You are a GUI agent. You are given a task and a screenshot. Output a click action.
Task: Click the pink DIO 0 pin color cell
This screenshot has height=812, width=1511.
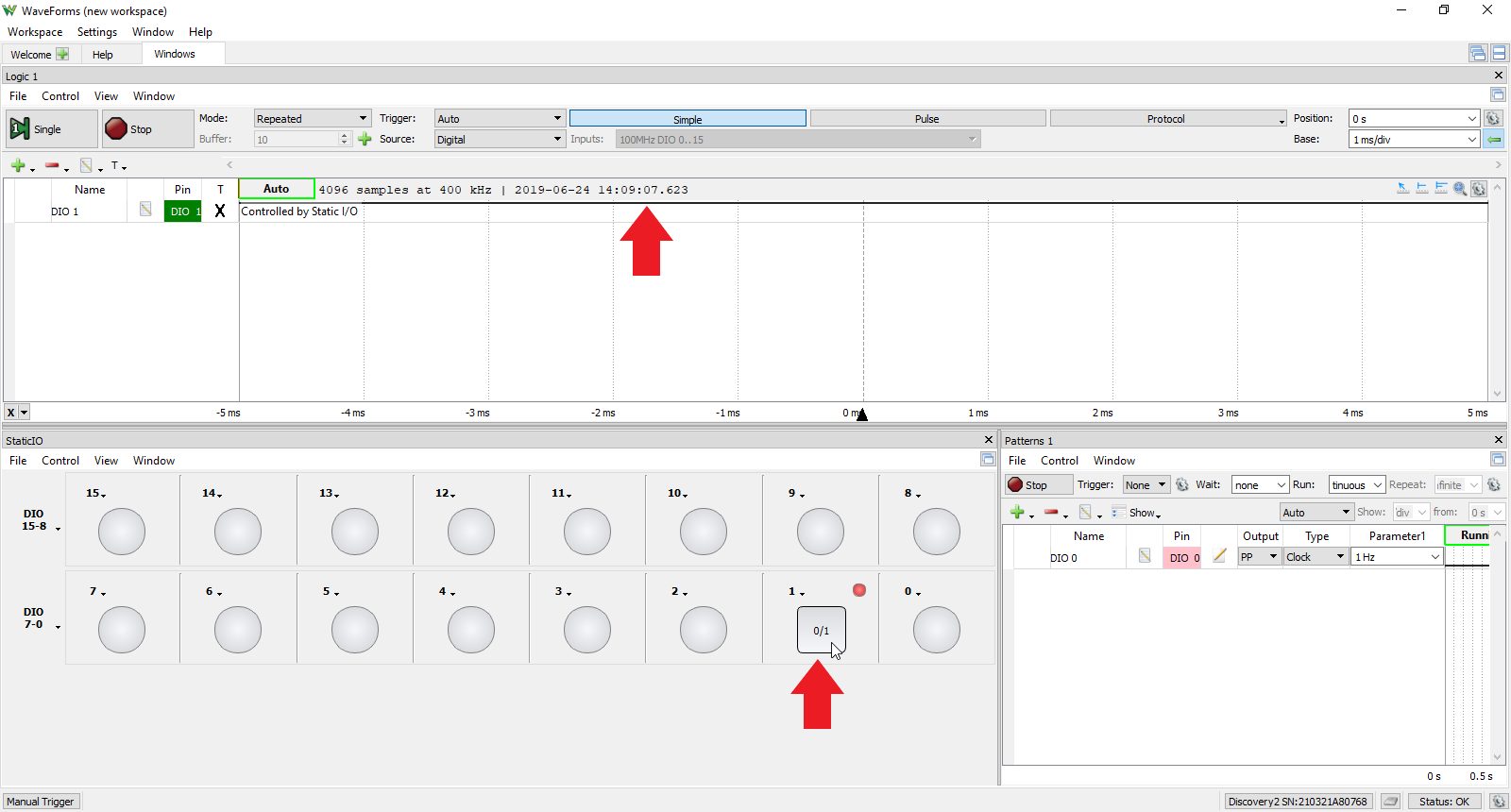(1182, 558)
